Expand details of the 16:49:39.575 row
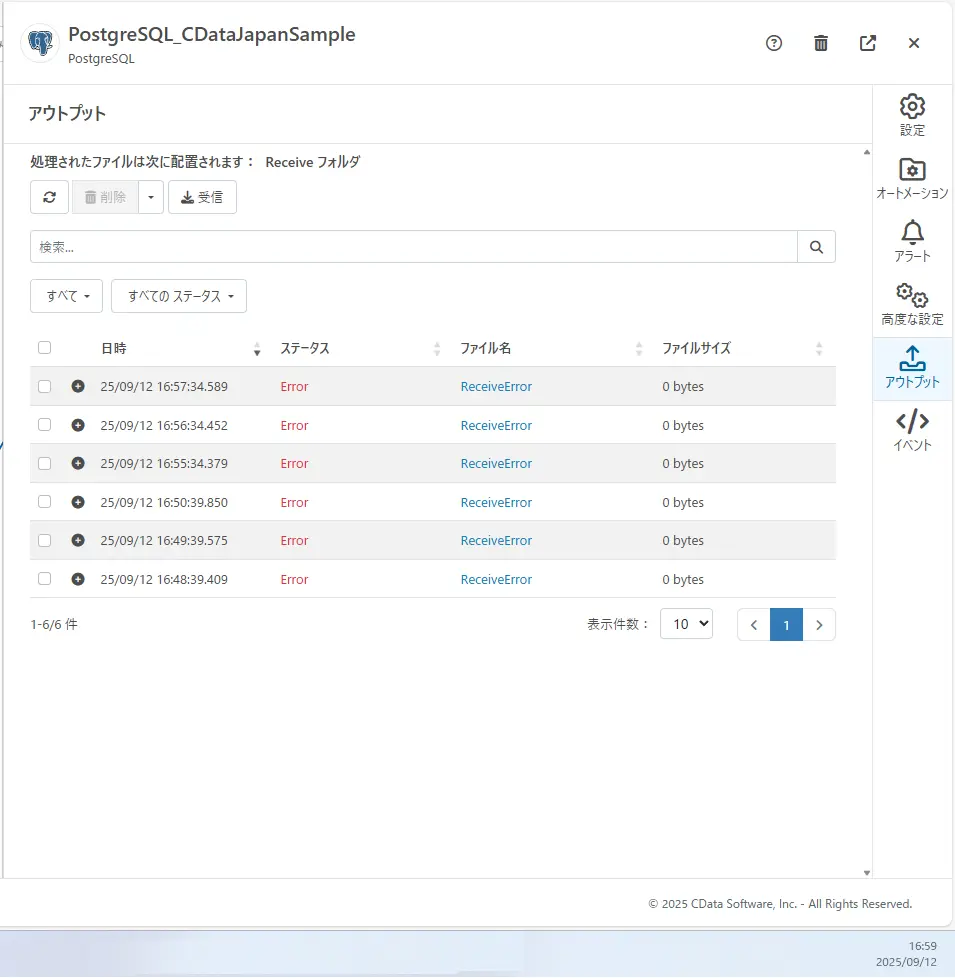This screenshot has width=955, height=978. (x=78, y=540)
